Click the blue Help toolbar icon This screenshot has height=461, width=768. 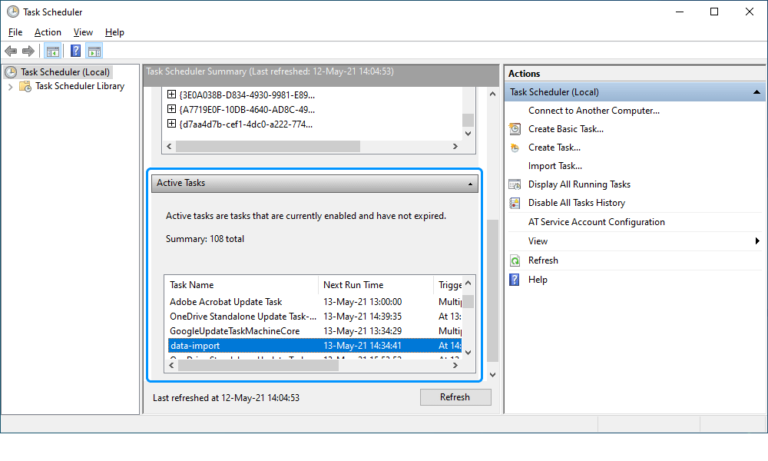(75, 51)
